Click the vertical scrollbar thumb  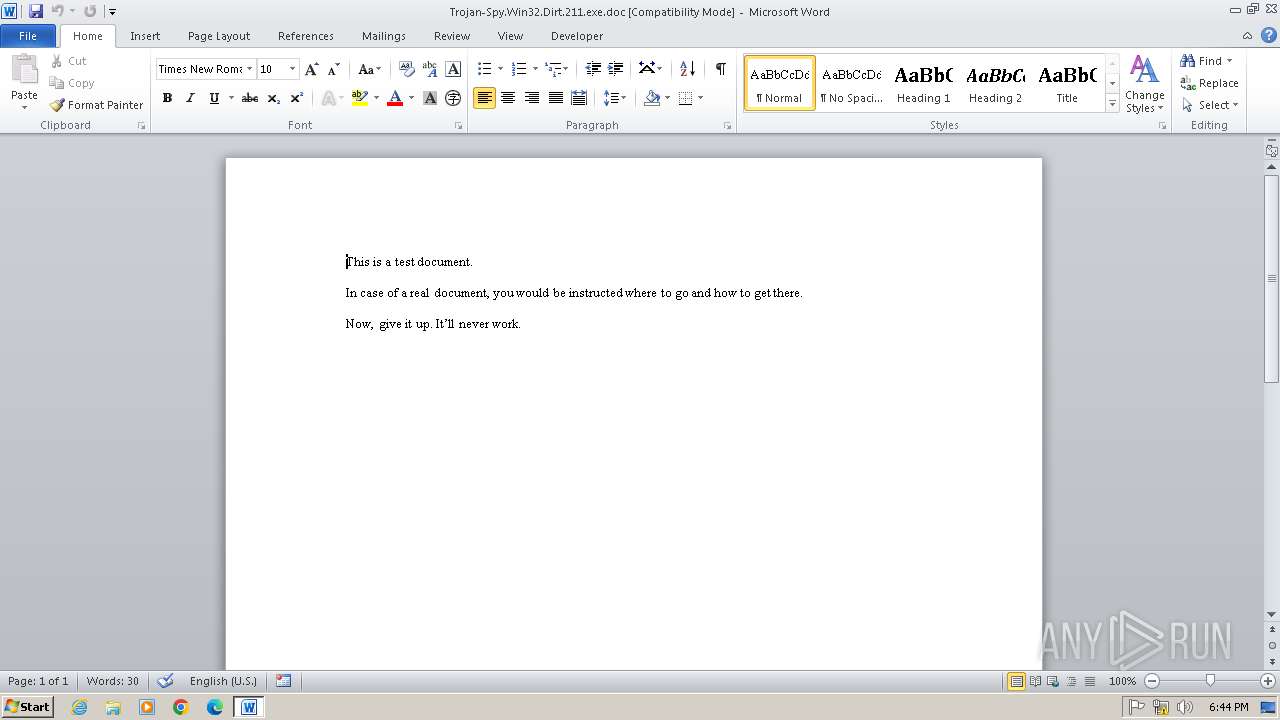(x=1271, y=278)
